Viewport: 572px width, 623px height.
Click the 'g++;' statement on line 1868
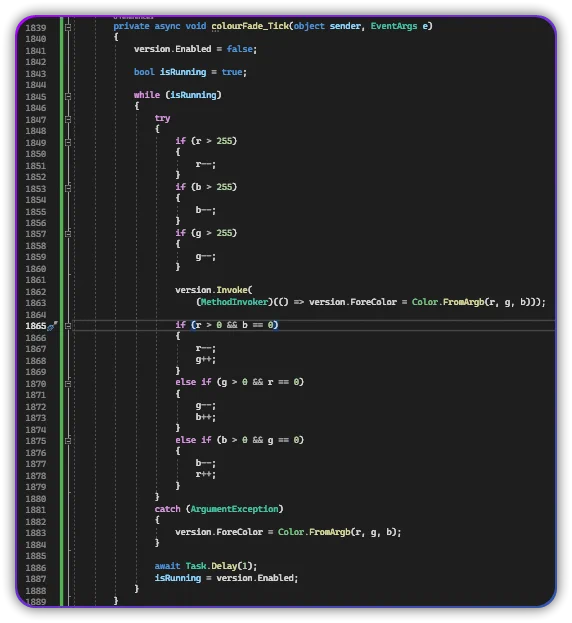pyautogui.click(x=205, y=360)
